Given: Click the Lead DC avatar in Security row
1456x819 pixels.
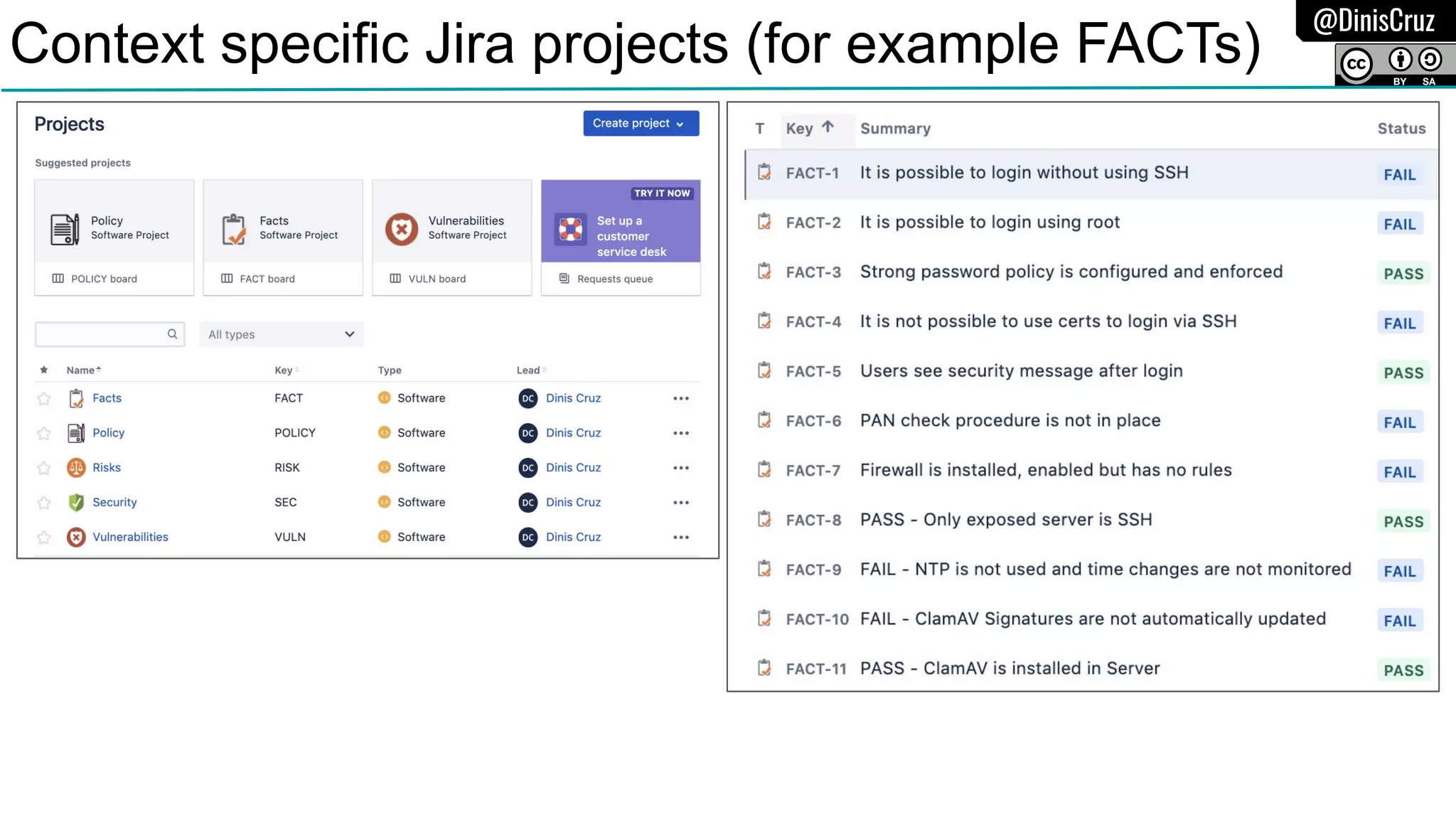Looking at the screenshot, I should (x=528, y=503).
